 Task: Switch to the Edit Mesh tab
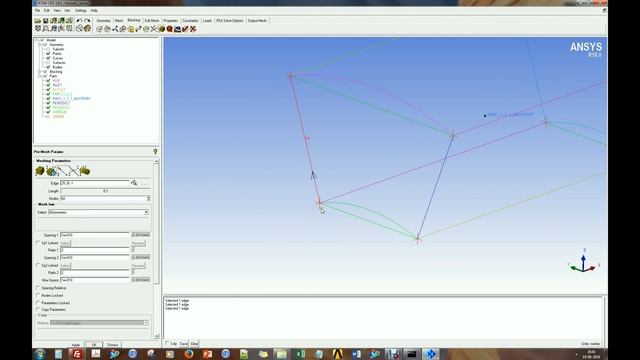[x=152, y=20]
